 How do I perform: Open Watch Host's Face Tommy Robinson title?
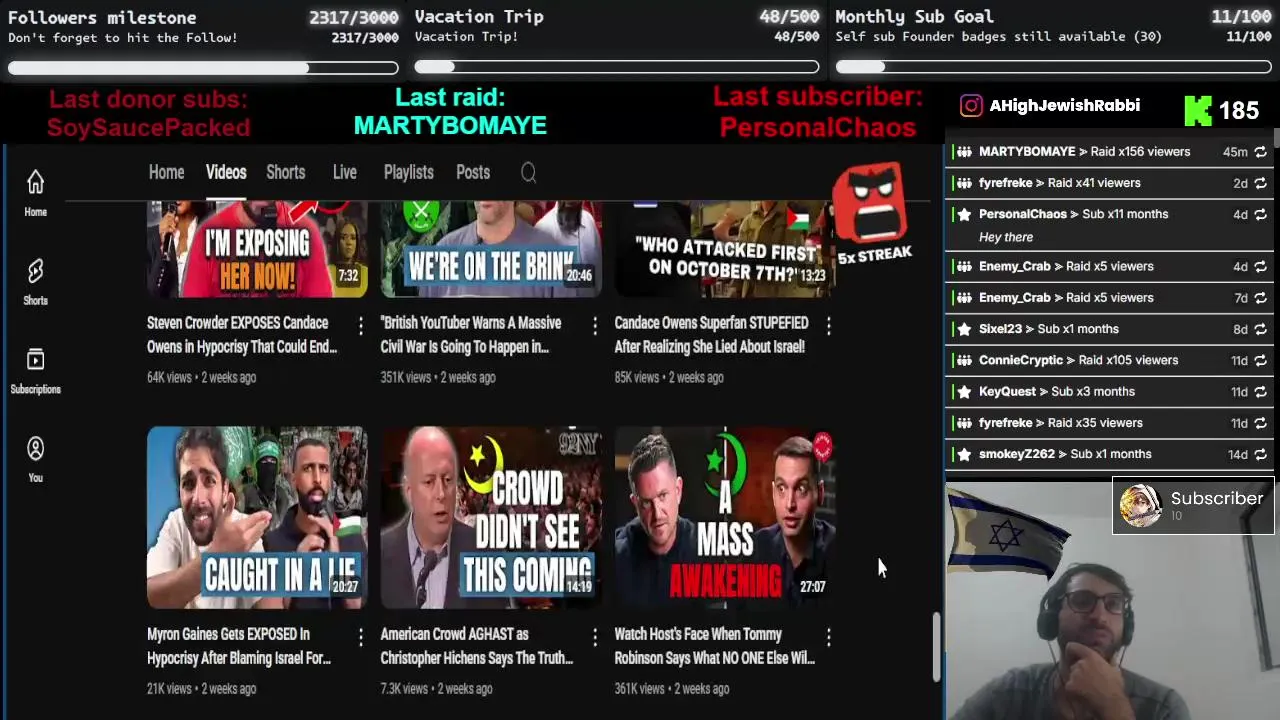coord(714,646)
